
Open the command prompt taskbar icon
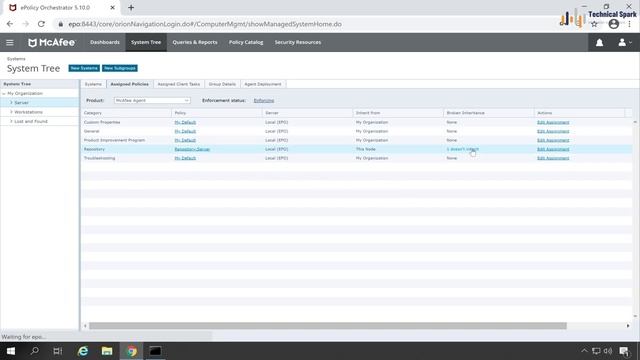click(155, 351)
